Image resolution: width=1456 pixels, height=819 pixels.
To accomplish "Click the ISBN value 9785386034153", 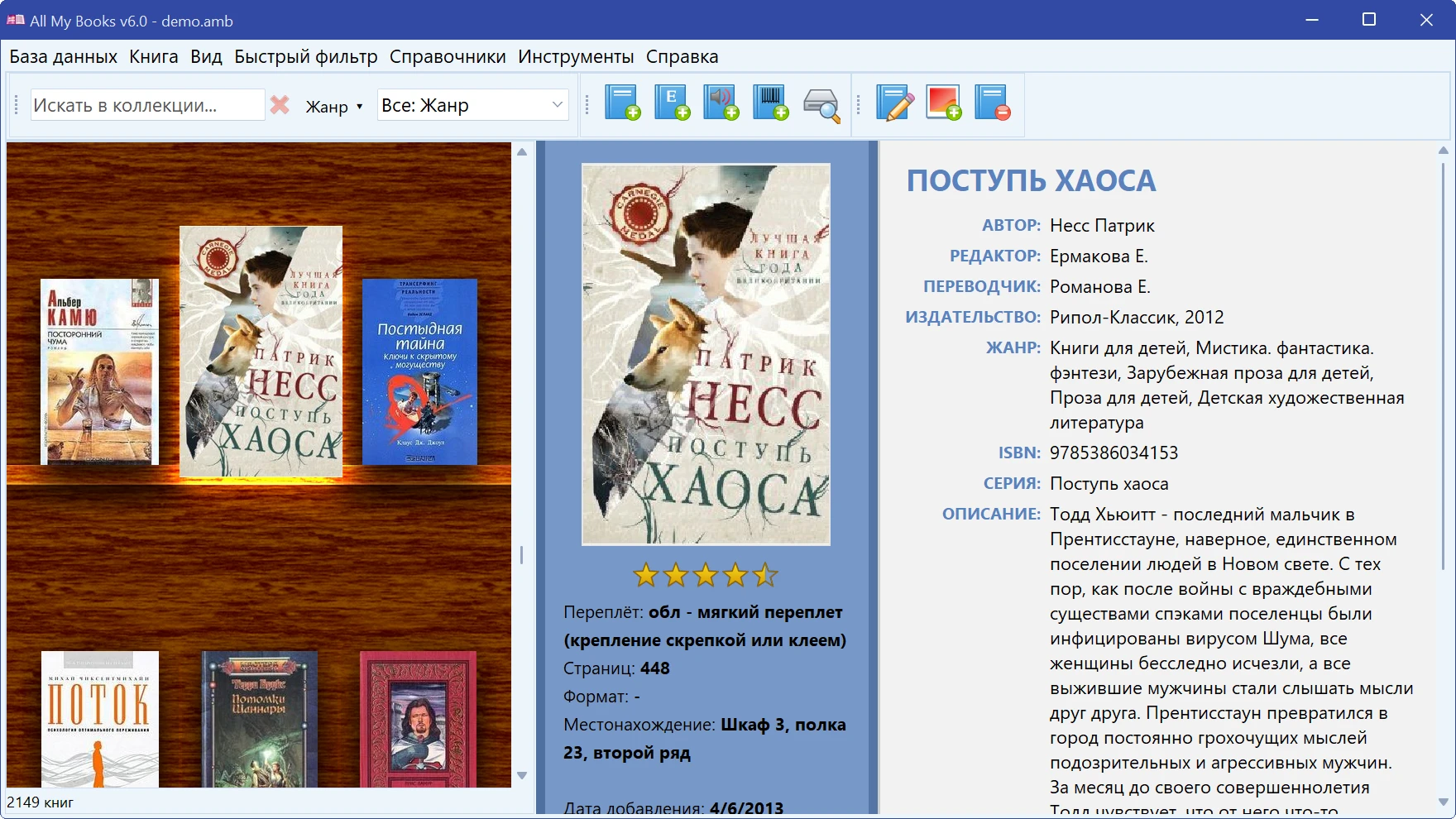I will tap(1114, 453).
